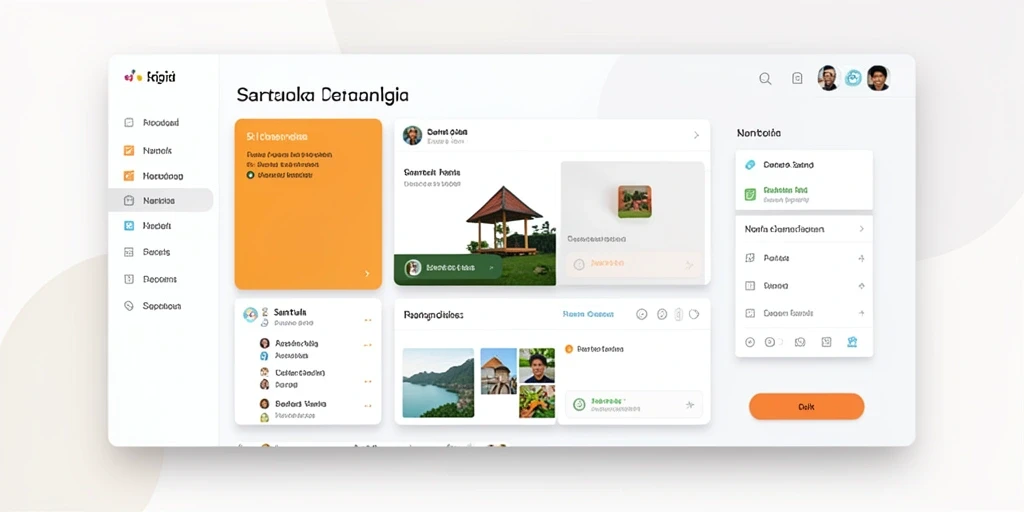The image size is (1024, 512).
Task: Click the orange icon of second sidebar item
Action: click(x=129, y=150)
